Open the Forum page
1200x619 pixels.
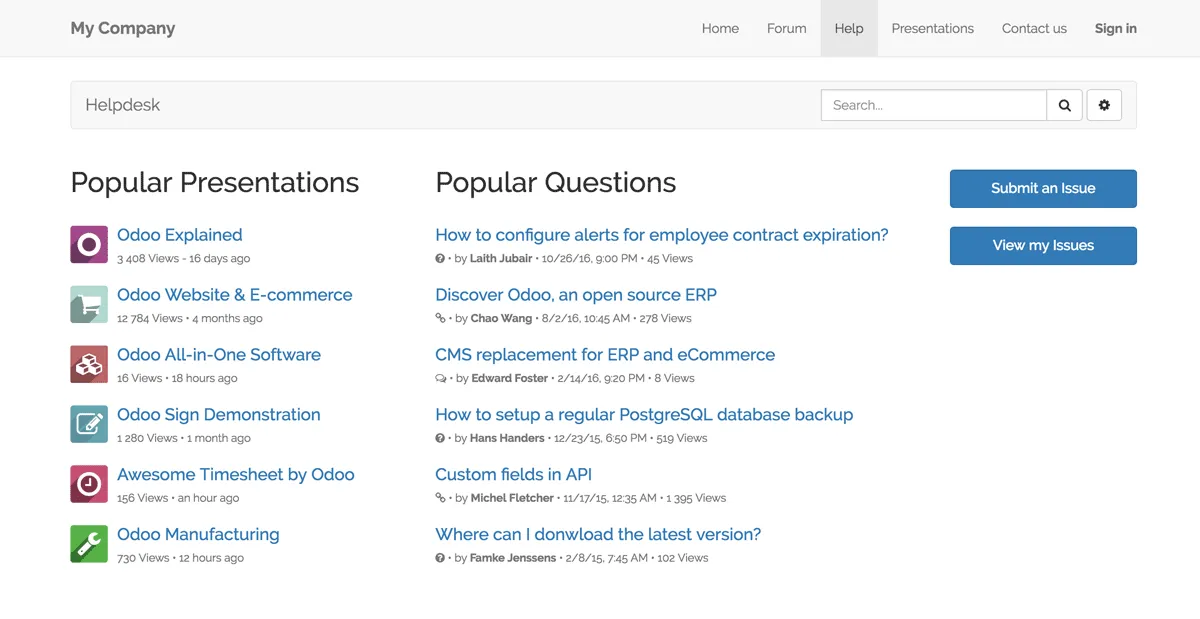(x=786, y=28)
